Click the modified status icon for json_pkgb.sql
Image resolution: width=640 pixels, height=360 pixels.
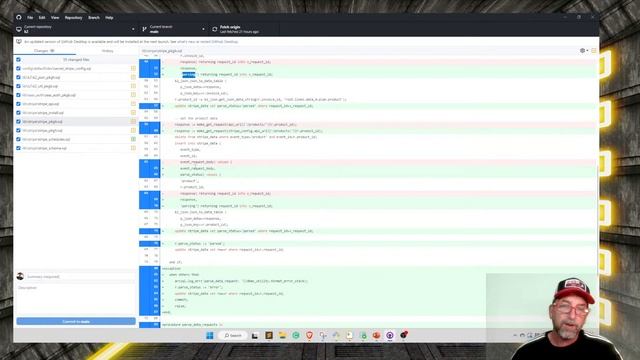pyautogui.click(x=133, y=78)
